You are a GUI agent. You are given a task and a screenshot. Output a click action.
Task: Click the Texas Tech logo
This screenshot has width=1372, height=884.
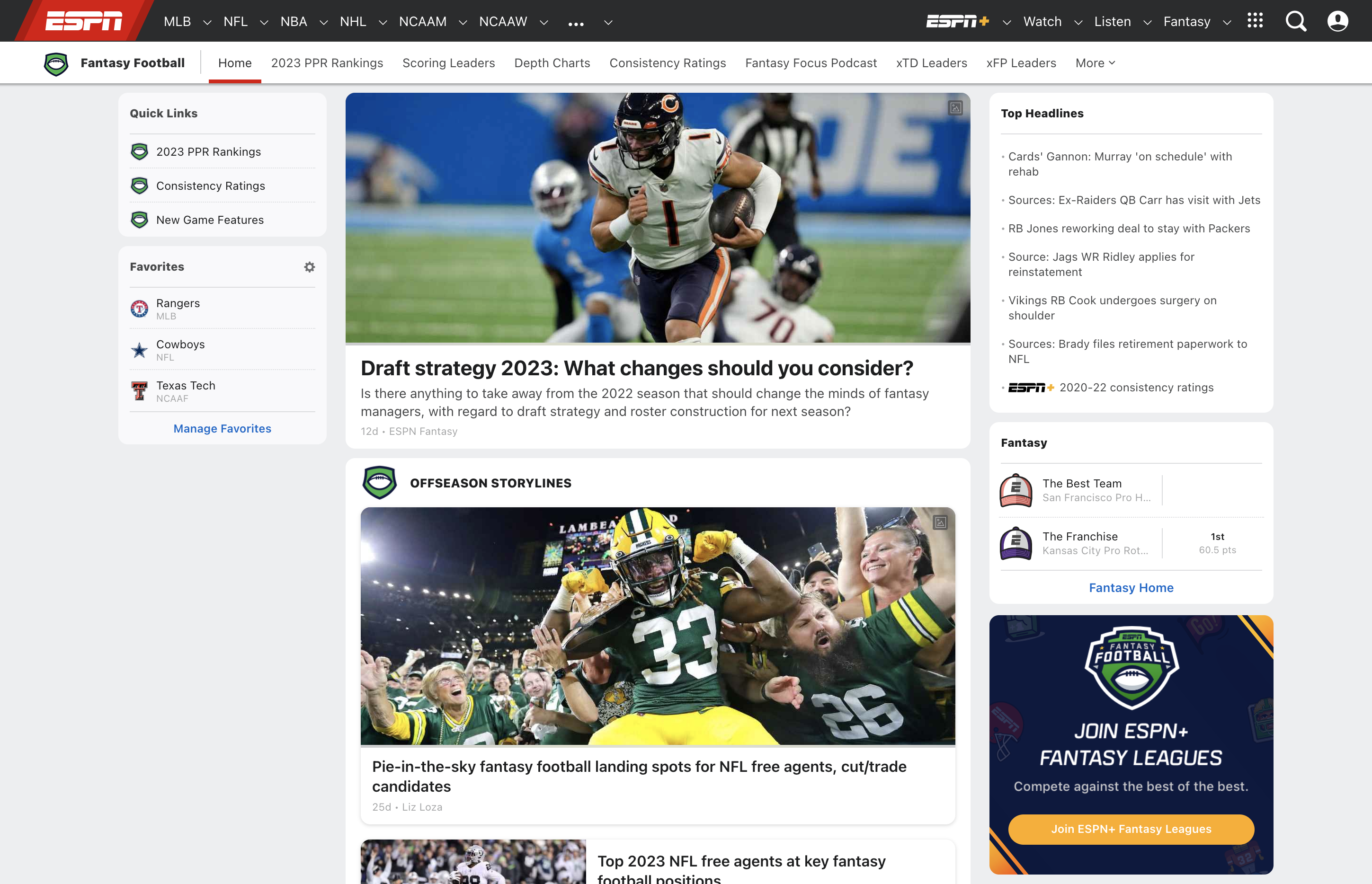[x=139, y=391]
